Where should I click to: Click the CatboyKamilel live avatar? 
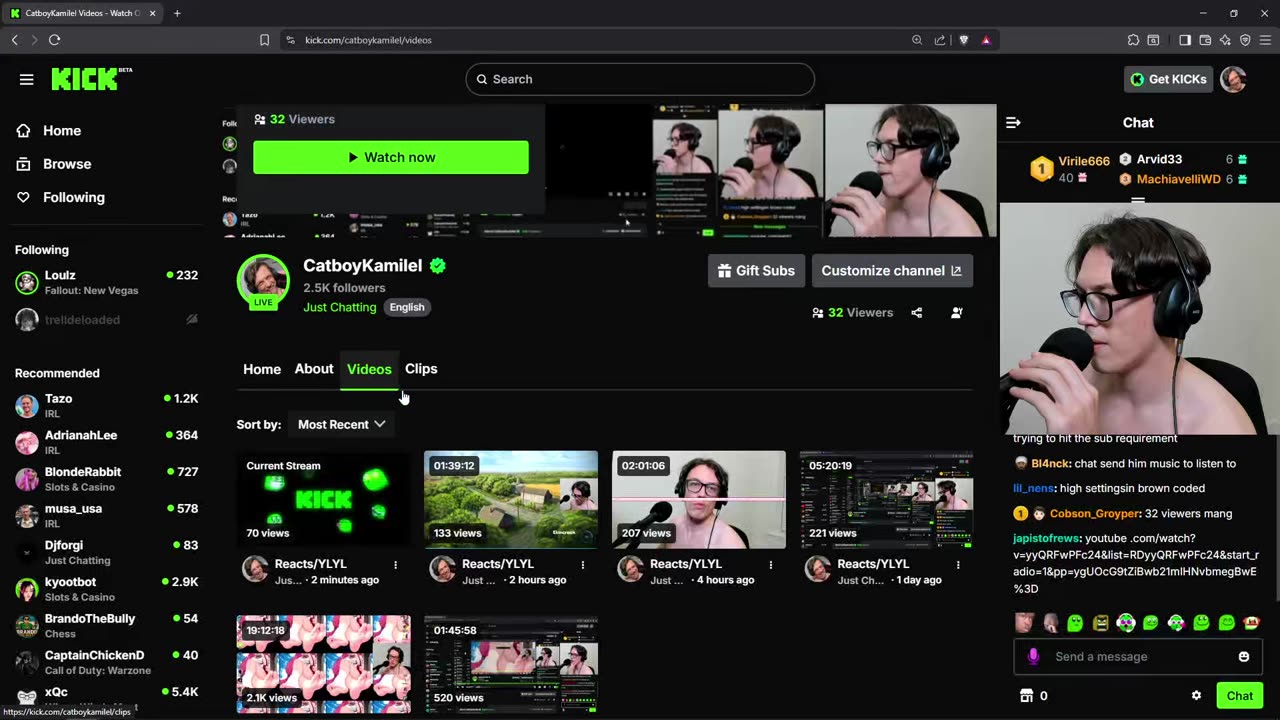click(263, 281)
